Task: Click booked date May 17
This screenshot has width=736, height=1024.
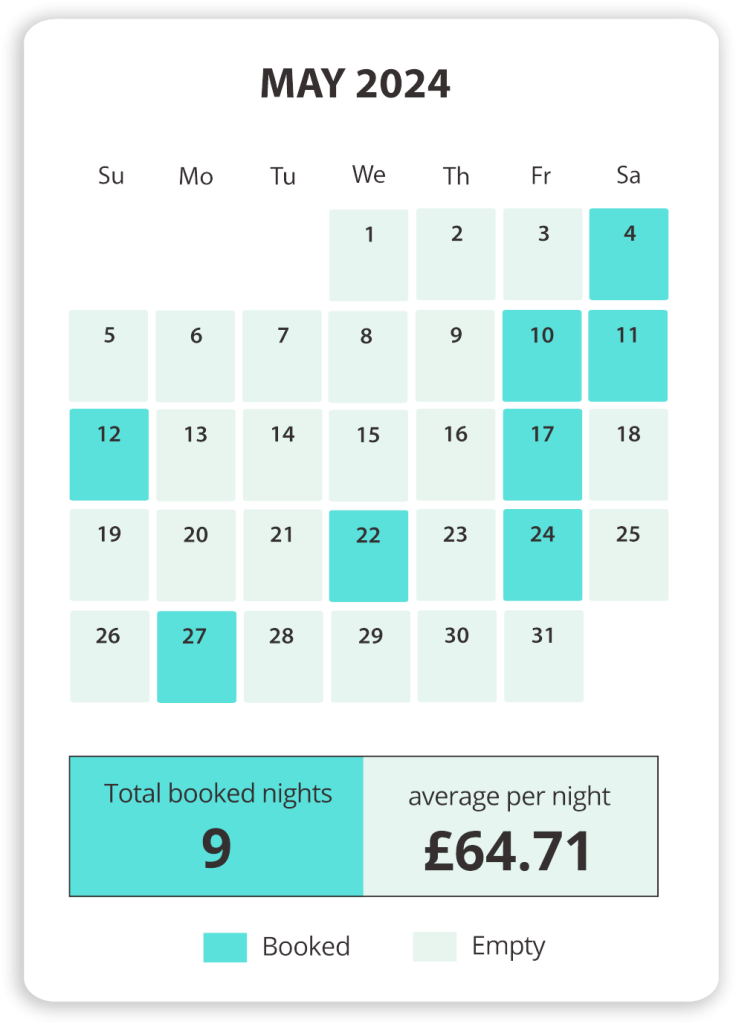Action: point(542,454)
